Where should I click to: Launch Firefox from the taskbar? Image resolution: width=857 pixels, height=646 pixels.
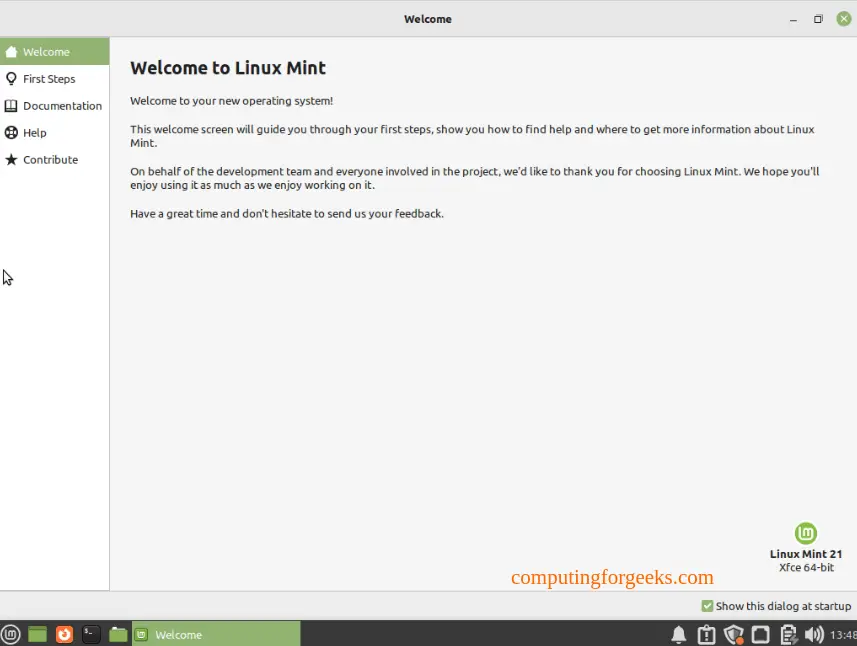tap(64, 635)
